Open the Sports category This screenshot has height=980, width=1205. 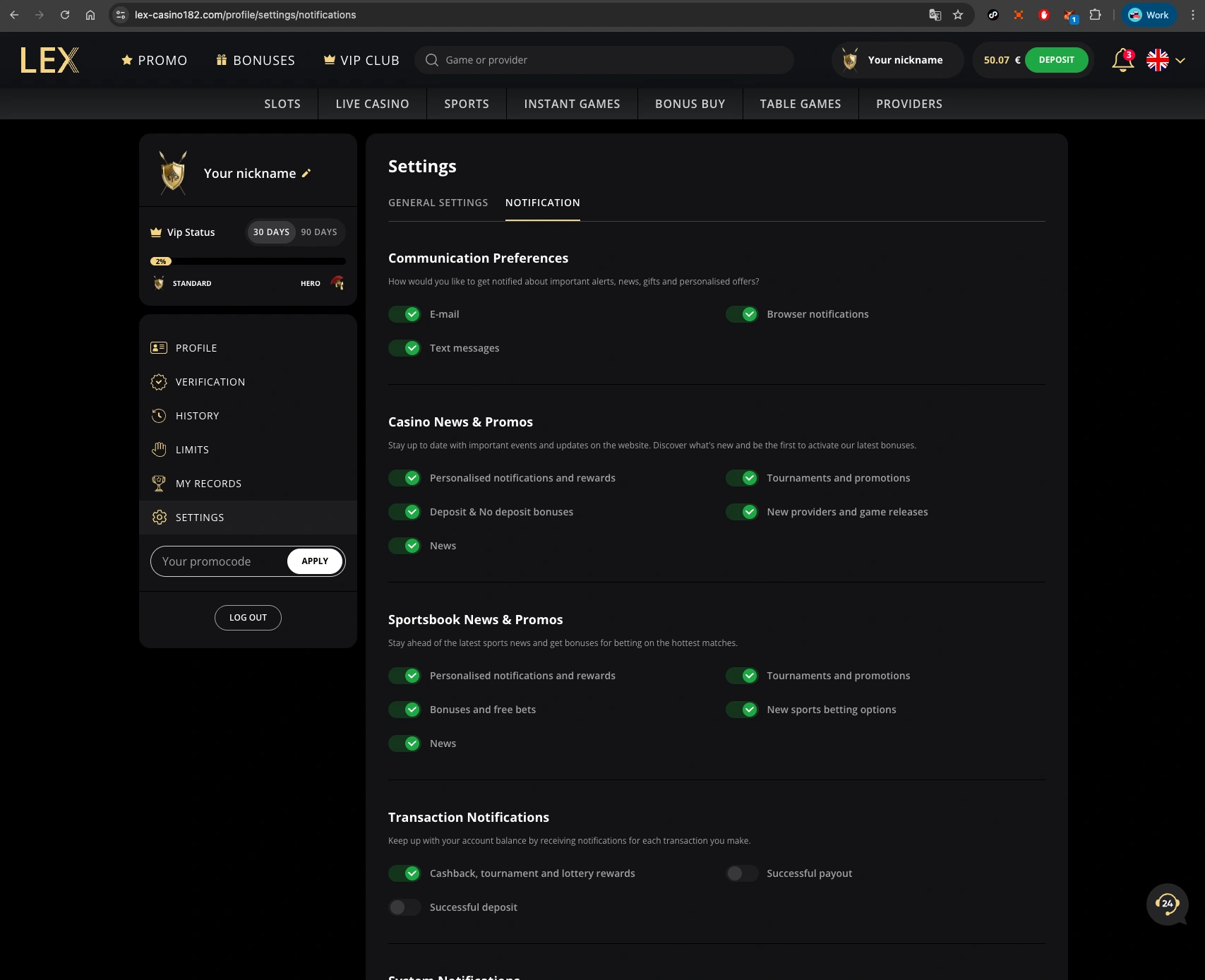pyautogui.click(x=467, y=104)
